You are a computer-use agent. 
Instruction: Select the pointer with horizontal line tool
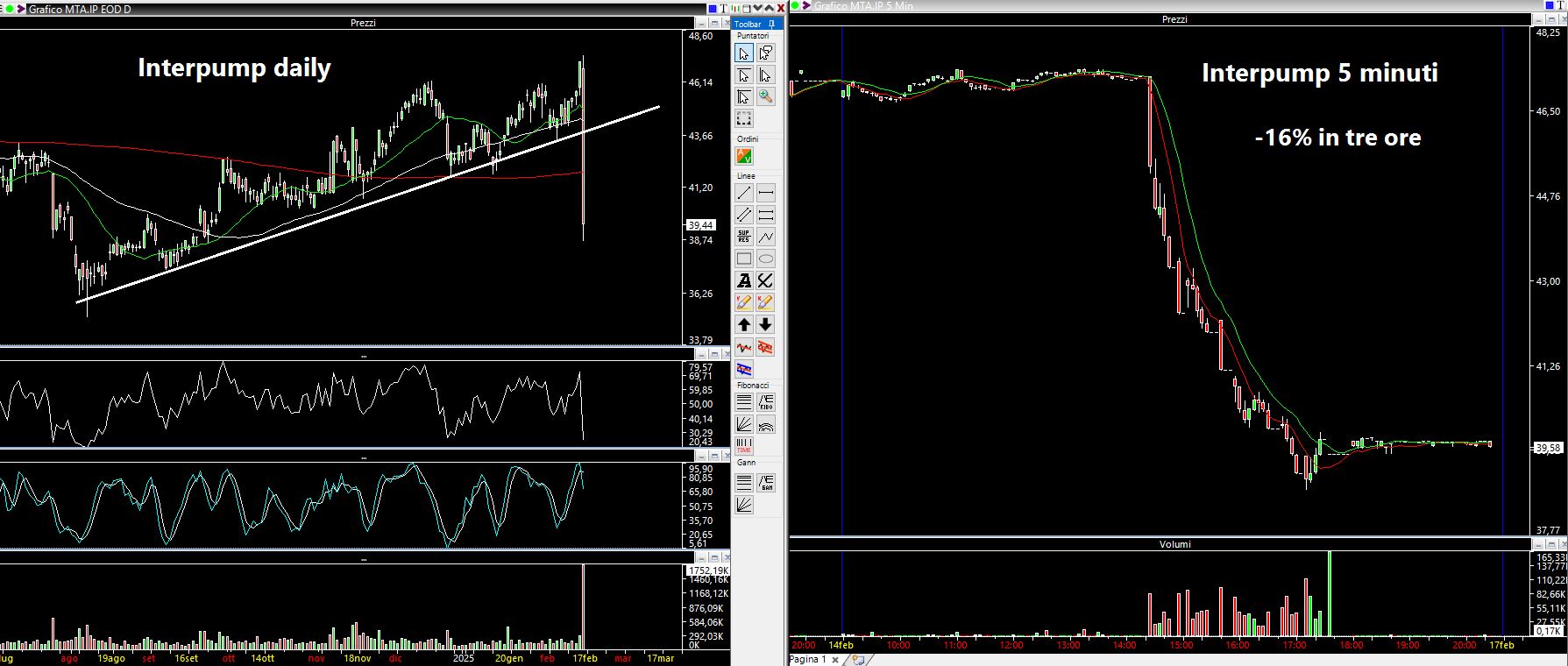744,75
